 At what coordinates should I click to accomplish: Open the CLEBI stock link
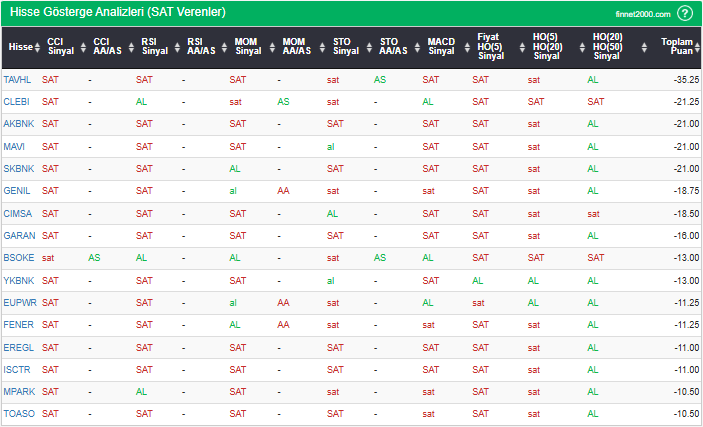point(16,102)
